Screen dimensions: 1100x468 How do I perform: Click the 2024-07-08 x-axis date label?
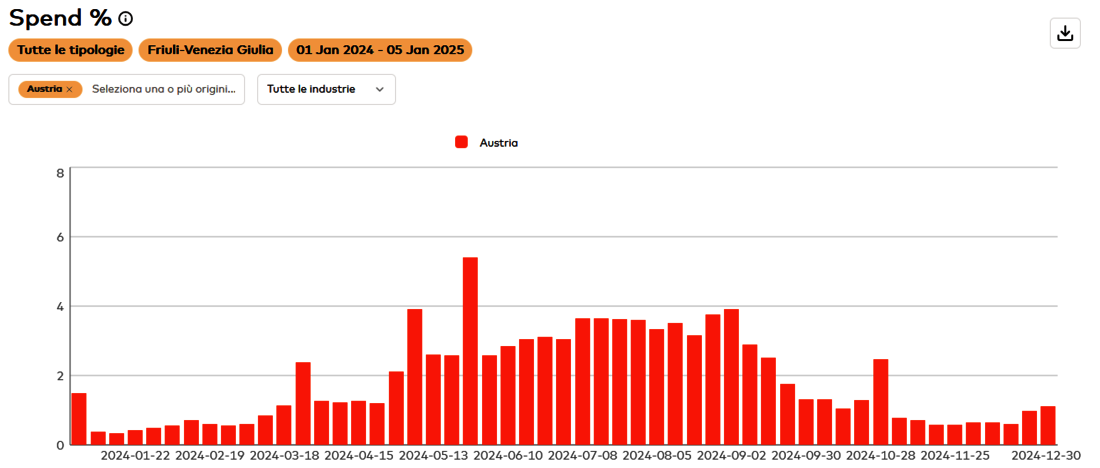point(583,455)
